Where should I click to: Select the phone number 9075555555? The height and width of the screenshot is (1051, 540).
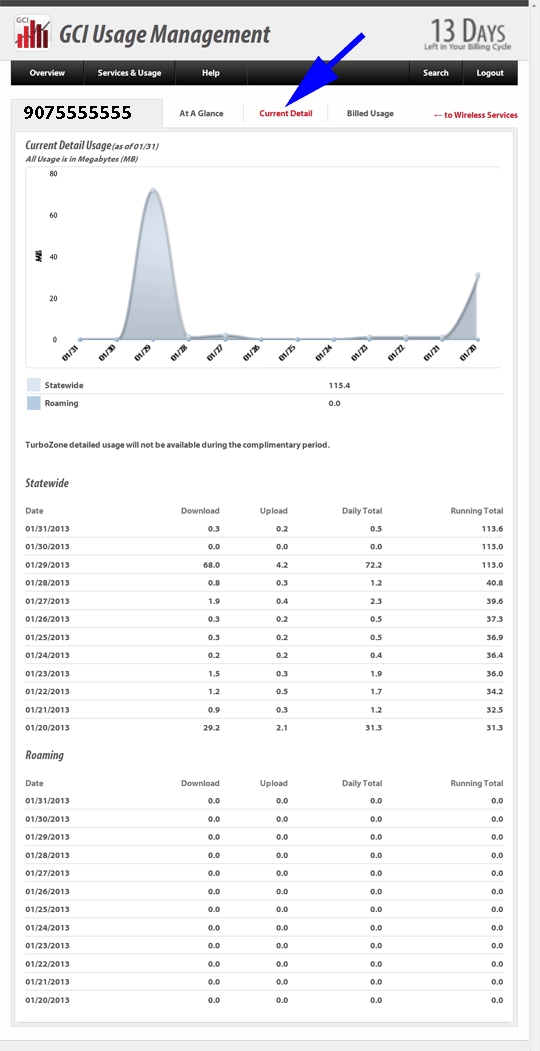click(78, 113)
